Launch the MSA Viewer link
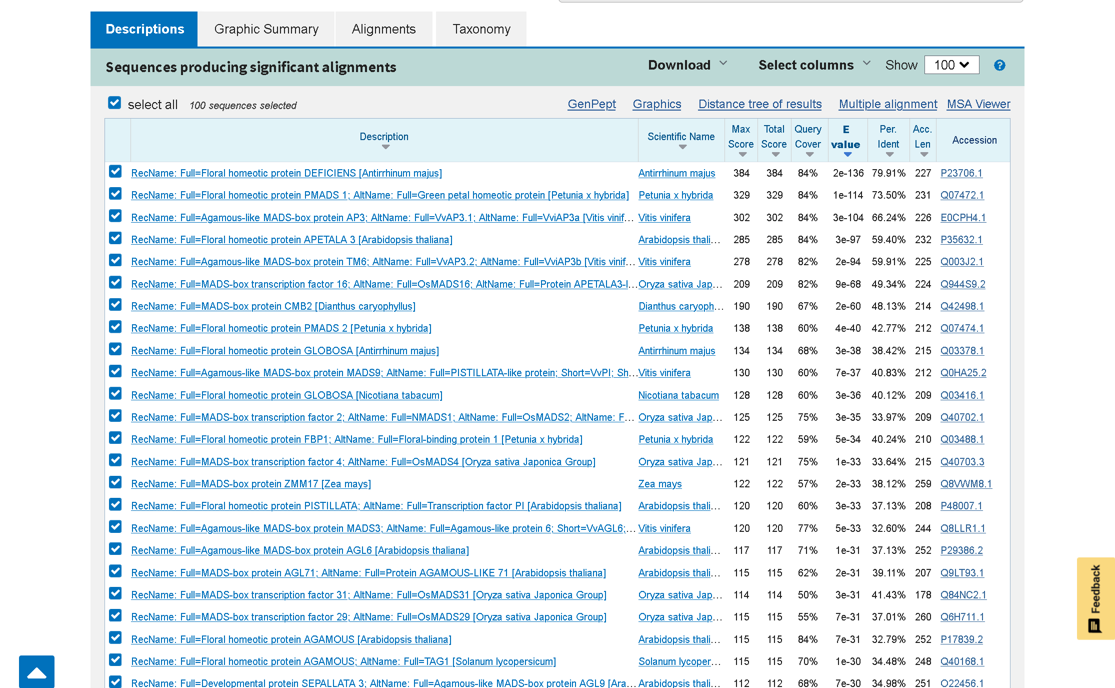This screenshot has width=1115, height=688. tap(978, 104)
